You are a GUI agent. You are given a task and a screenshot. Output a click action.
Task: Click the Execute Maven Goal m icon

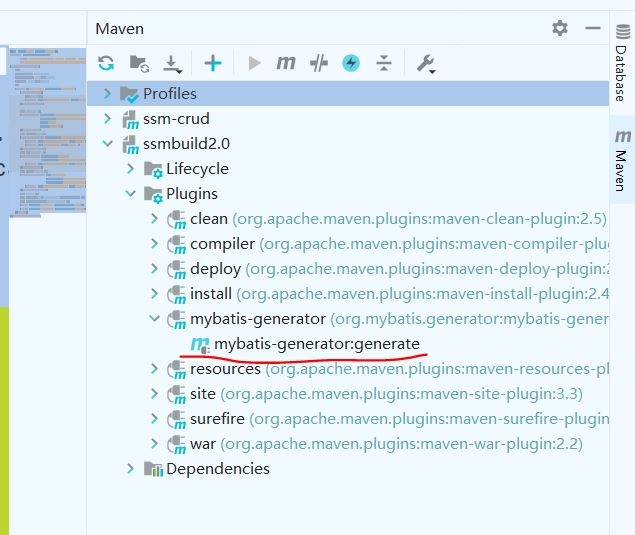[x=286, y=63]
